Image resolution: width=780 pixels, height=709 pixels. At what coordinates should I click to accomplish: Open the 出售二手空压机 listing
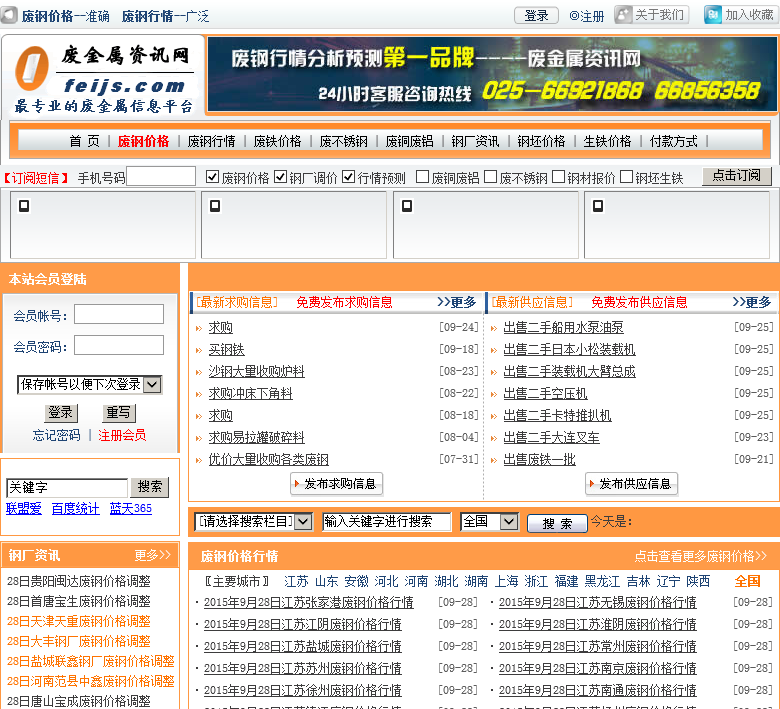(x=545, y=393)
